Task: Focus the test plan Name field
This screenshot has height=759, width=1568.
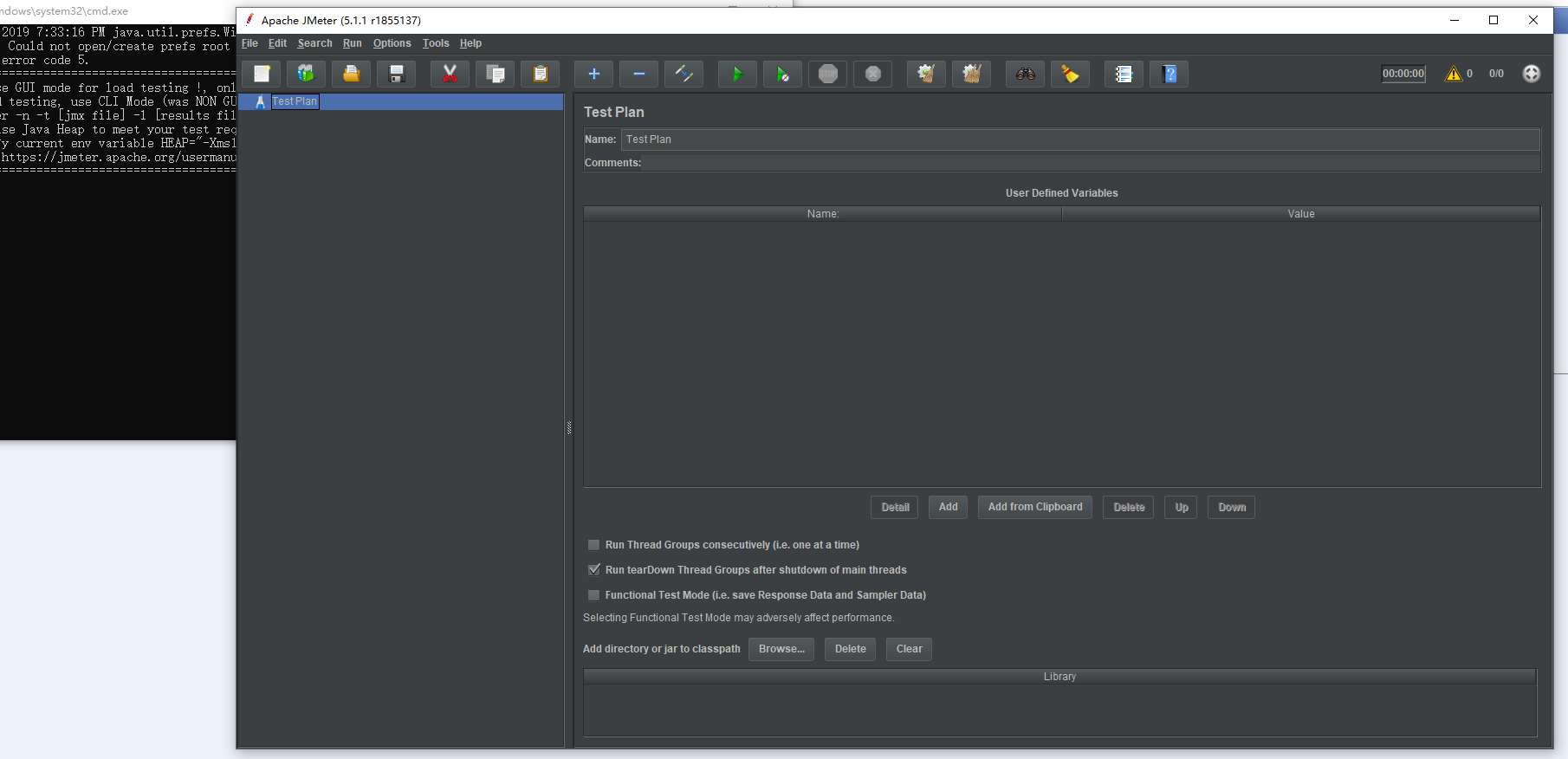Action: coord(1080,139)
